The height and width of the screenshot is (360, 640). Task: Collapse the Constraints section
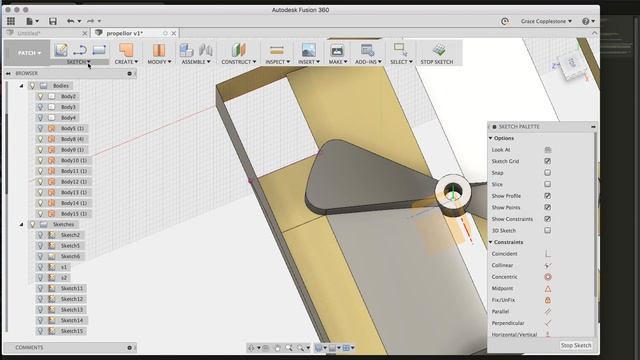pos(491,242)
